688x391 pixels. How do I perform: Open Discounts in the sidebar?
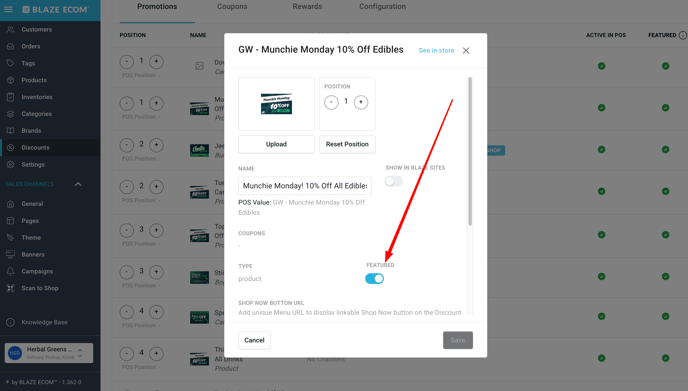pos(35,147)
